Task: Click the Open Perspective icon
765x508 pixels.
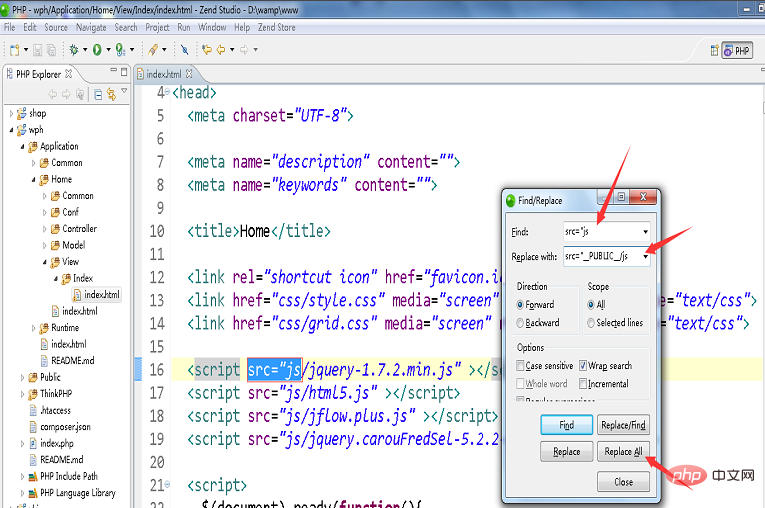Action: pos(714,51)
